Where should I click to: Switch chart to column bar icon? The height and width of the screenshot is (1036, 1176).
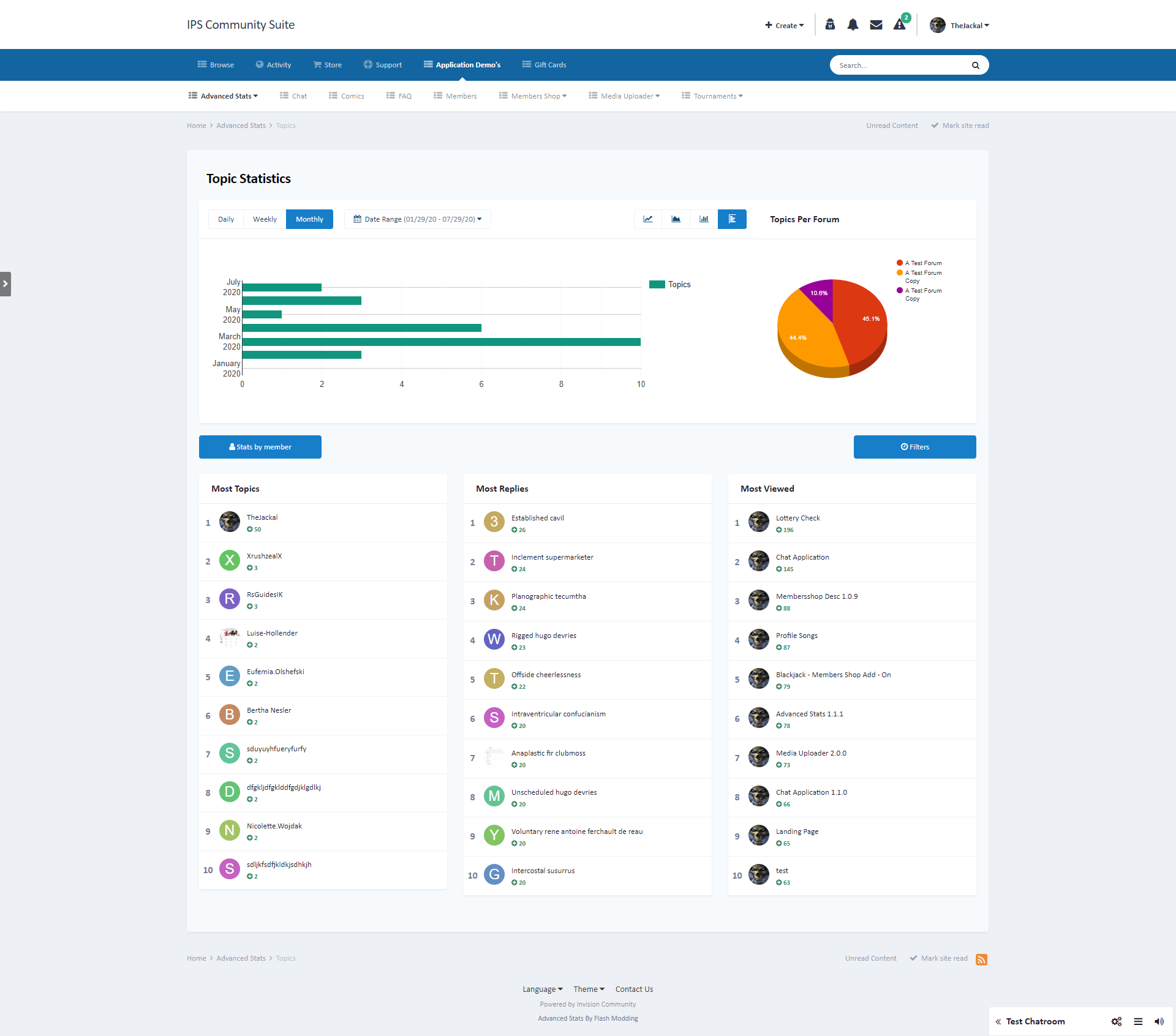pyautogui.click(x=704, y=219)
